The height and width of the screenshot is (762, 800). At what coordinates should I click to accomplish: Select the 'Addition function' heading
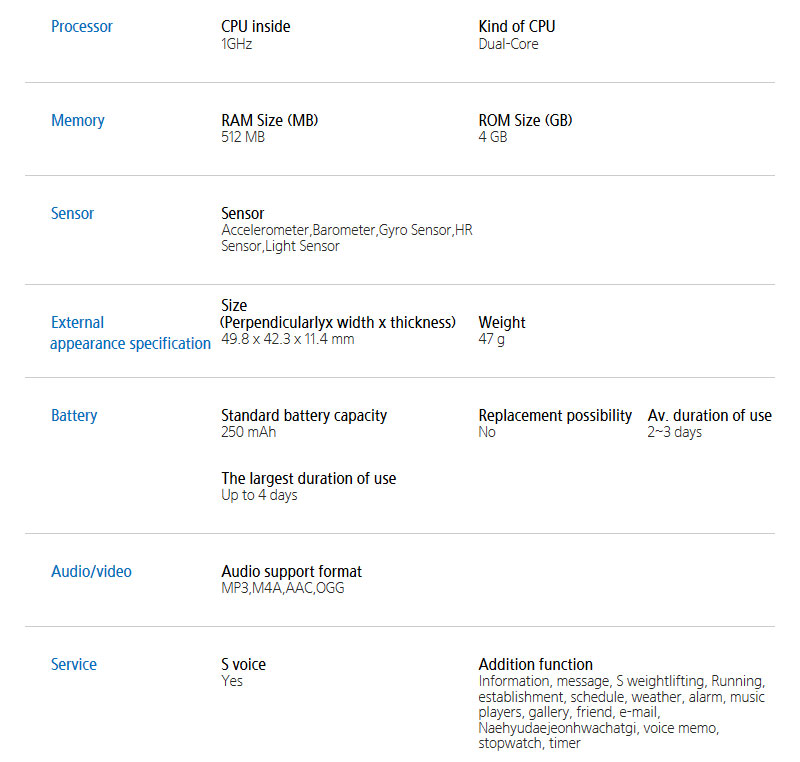[x=536, y=665]
